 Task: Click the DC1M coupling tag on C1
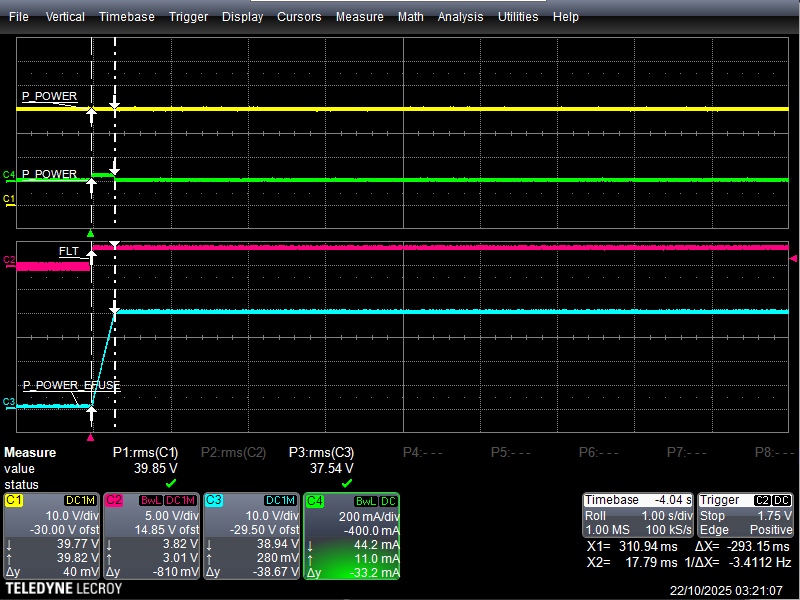pos(81,501)
